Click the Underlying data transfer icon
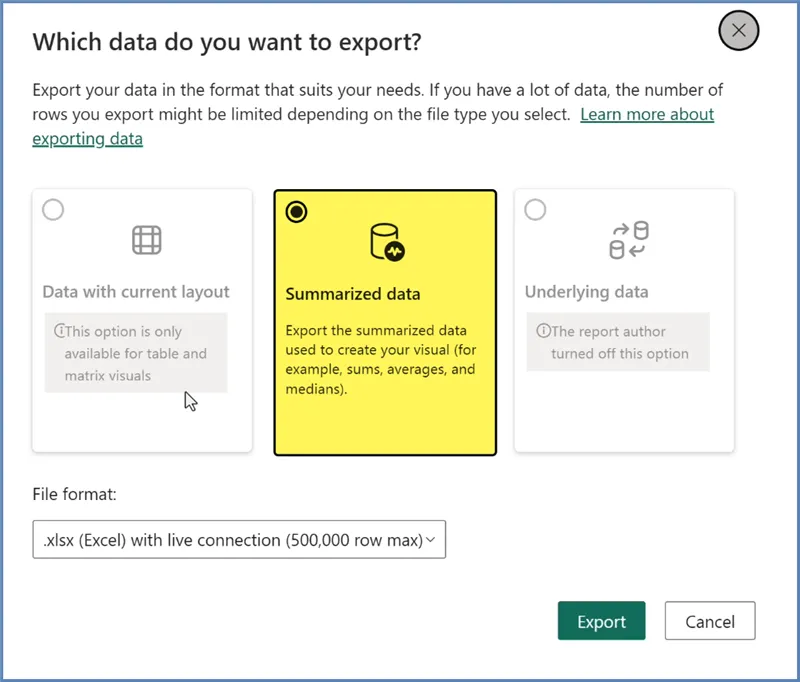 [x=629, y=240]
